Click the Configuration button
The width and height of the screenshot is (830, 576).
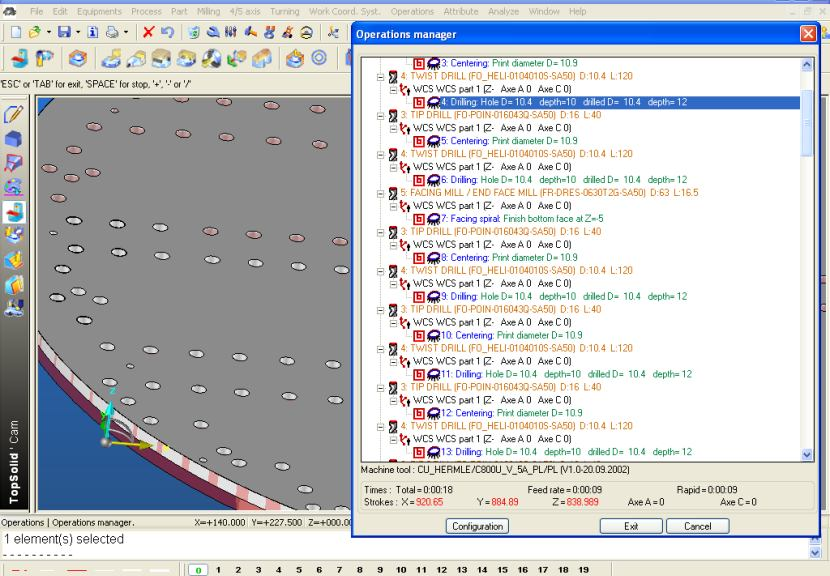point(477,526)
